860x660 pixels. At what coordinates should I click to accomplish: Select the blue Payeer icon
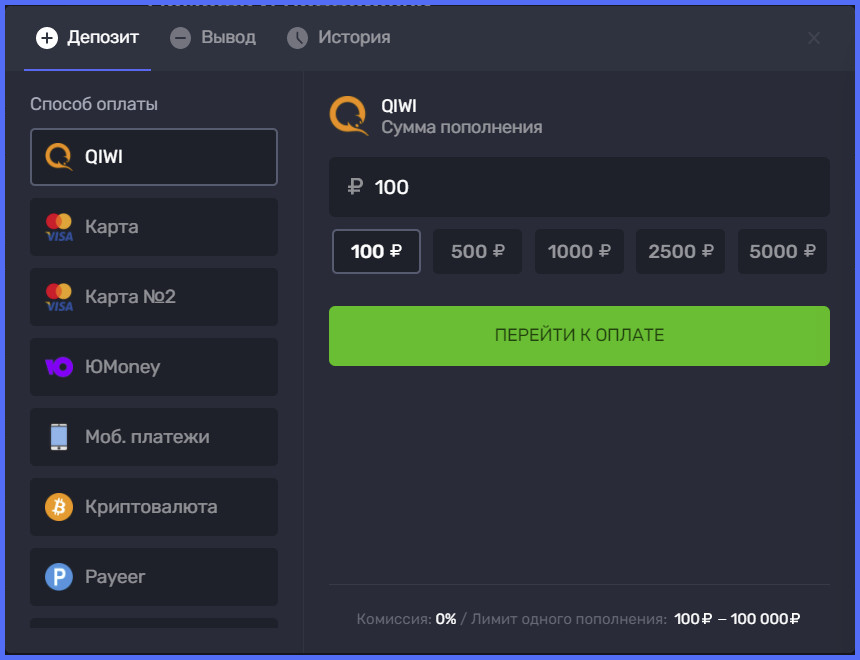point(59,577)
